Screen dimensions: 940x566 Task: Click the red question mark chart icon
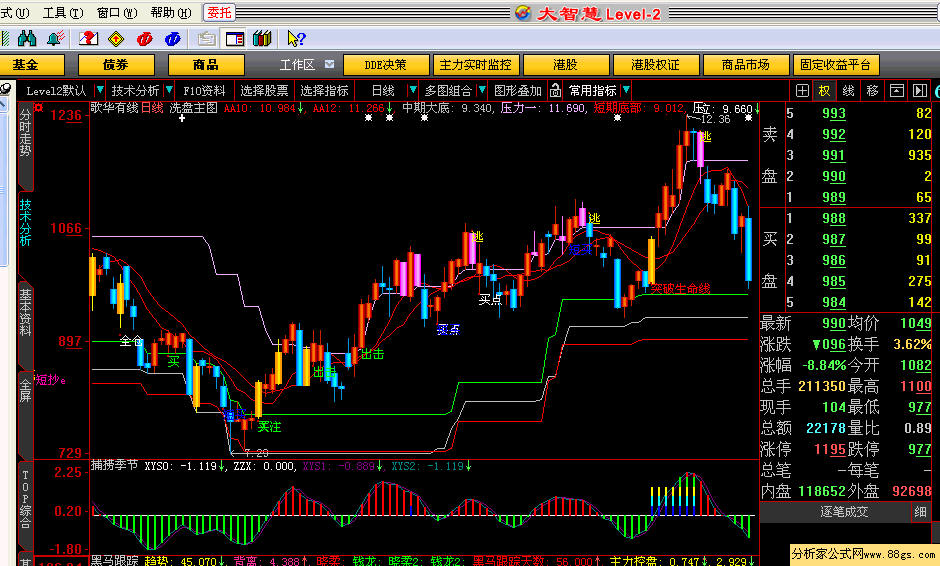88,39
